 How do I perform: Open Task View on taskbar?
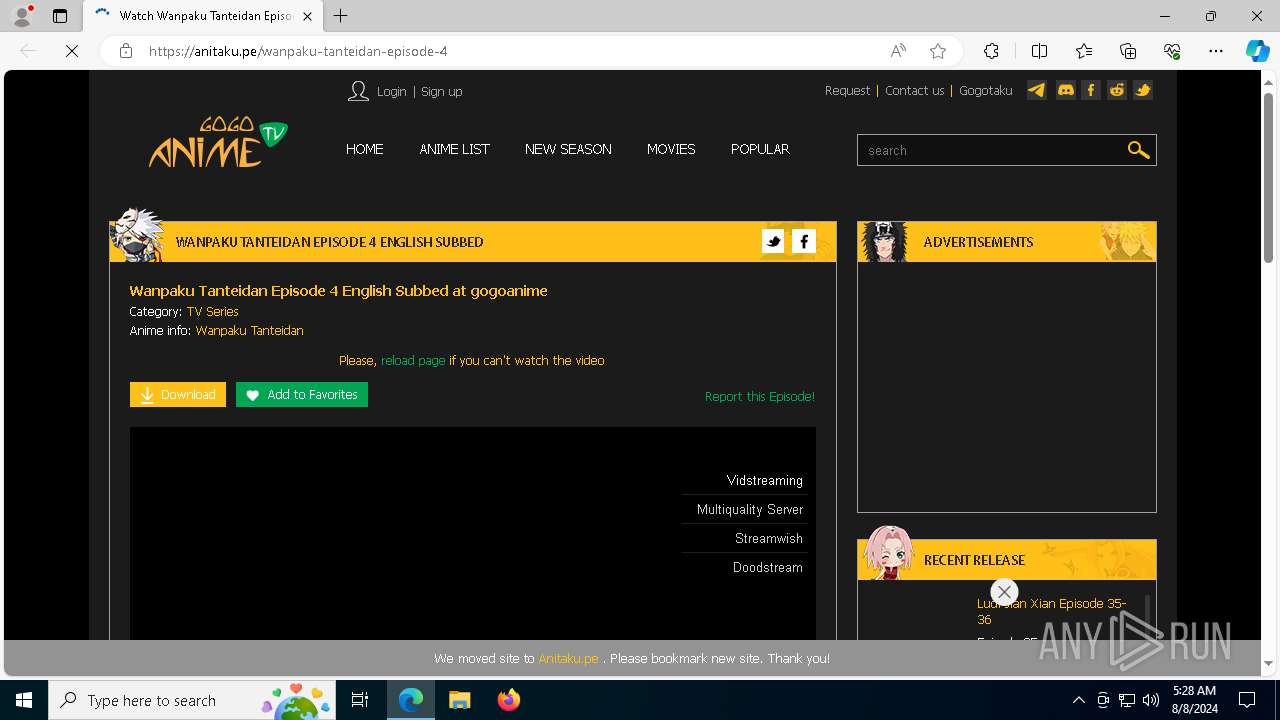[360, 700]
